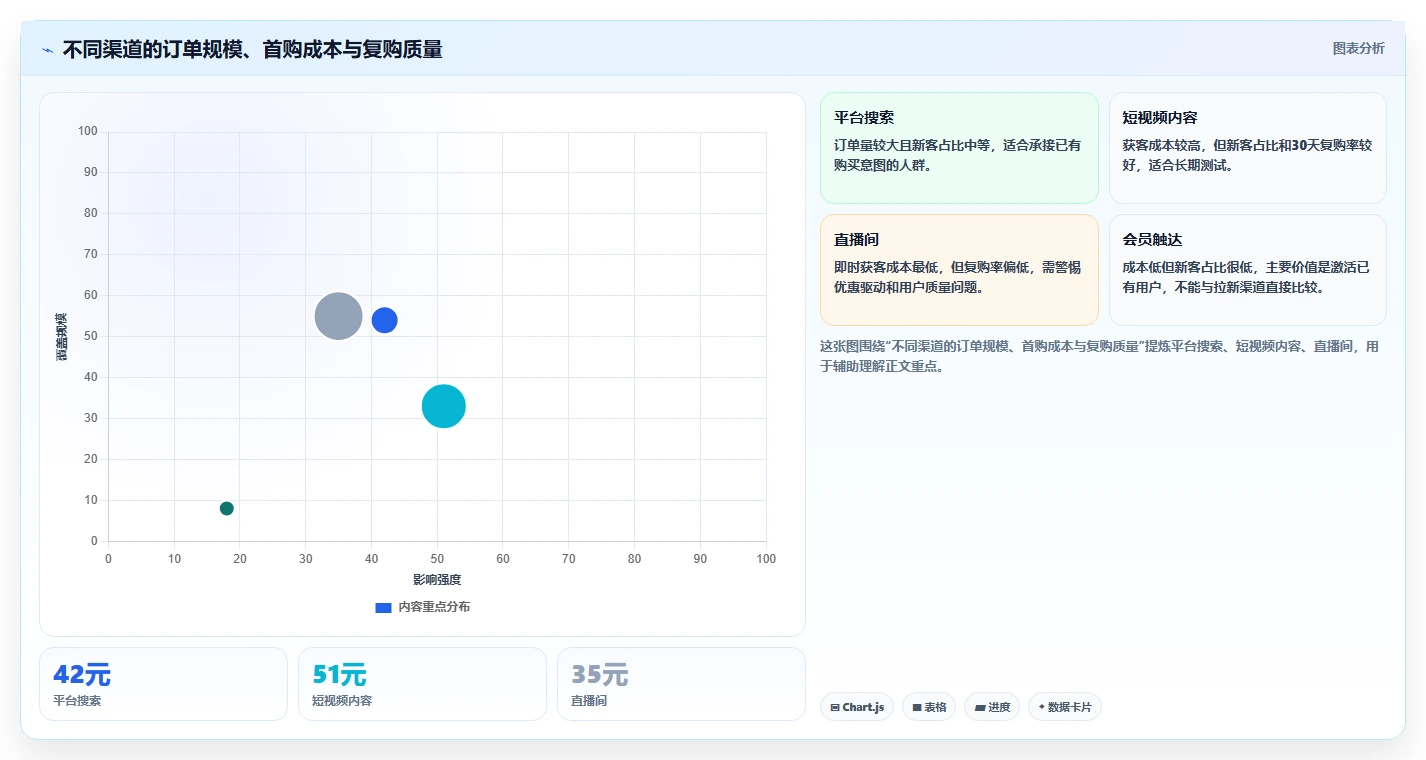Click the 图表分析 label in header
Image resolution: width=1426 pixels, height=760 pixels.
[x=1359, y=48]
